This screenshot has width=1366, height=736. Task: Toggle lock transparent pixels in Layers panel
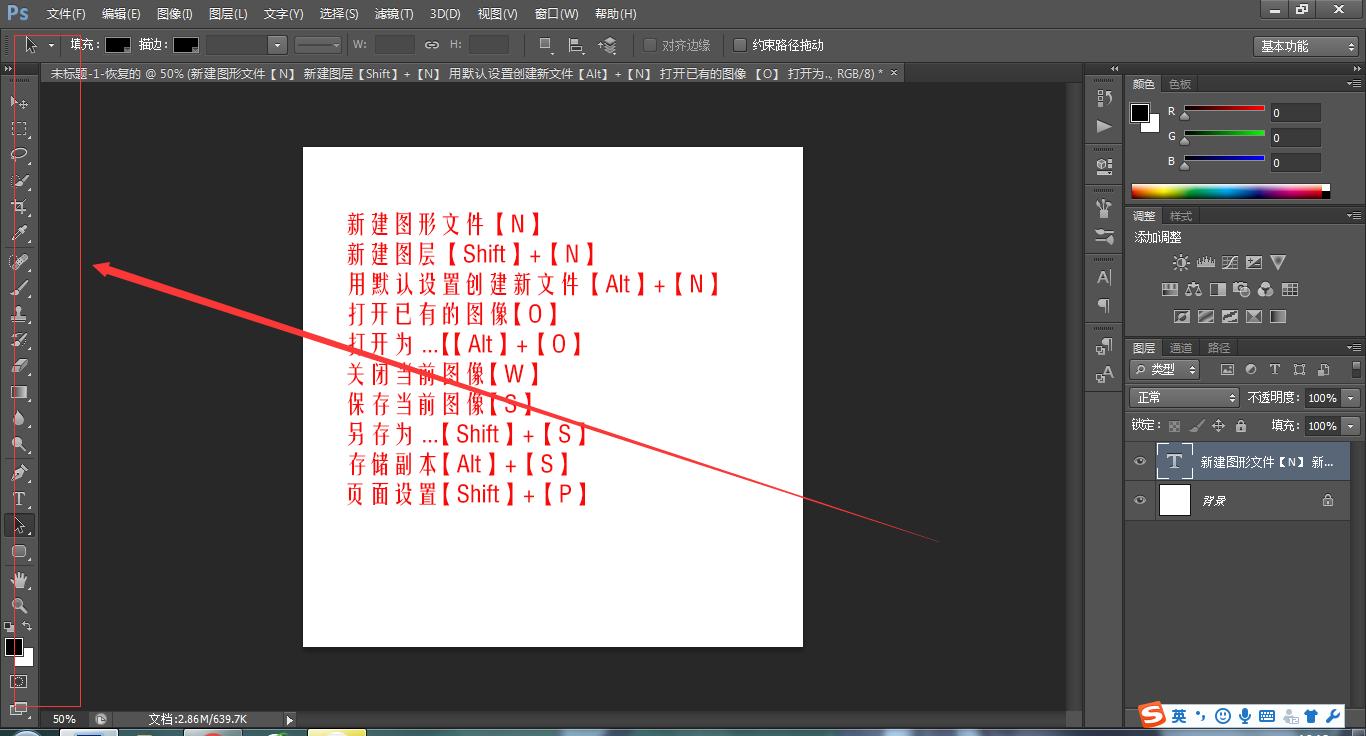[1175, 426]
